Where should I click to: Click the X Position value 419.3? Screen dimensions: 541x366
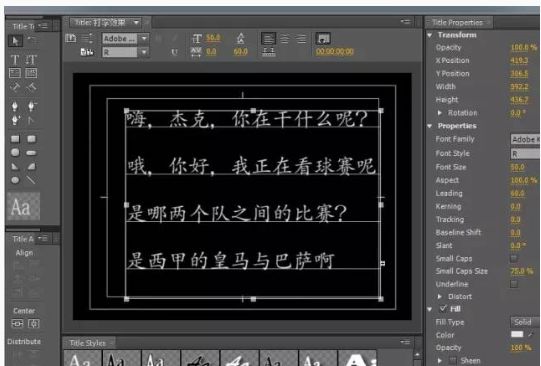519,60
